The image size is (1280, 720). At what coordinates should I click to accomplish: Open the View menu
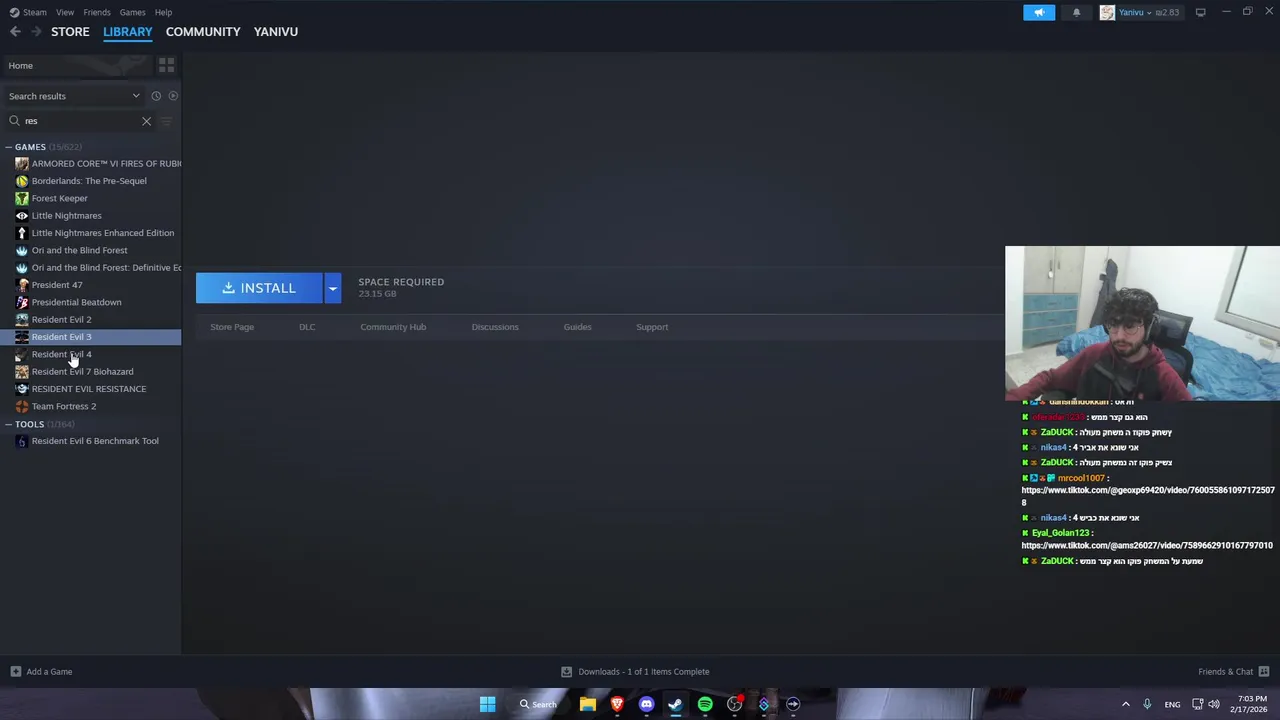(65, 12)
